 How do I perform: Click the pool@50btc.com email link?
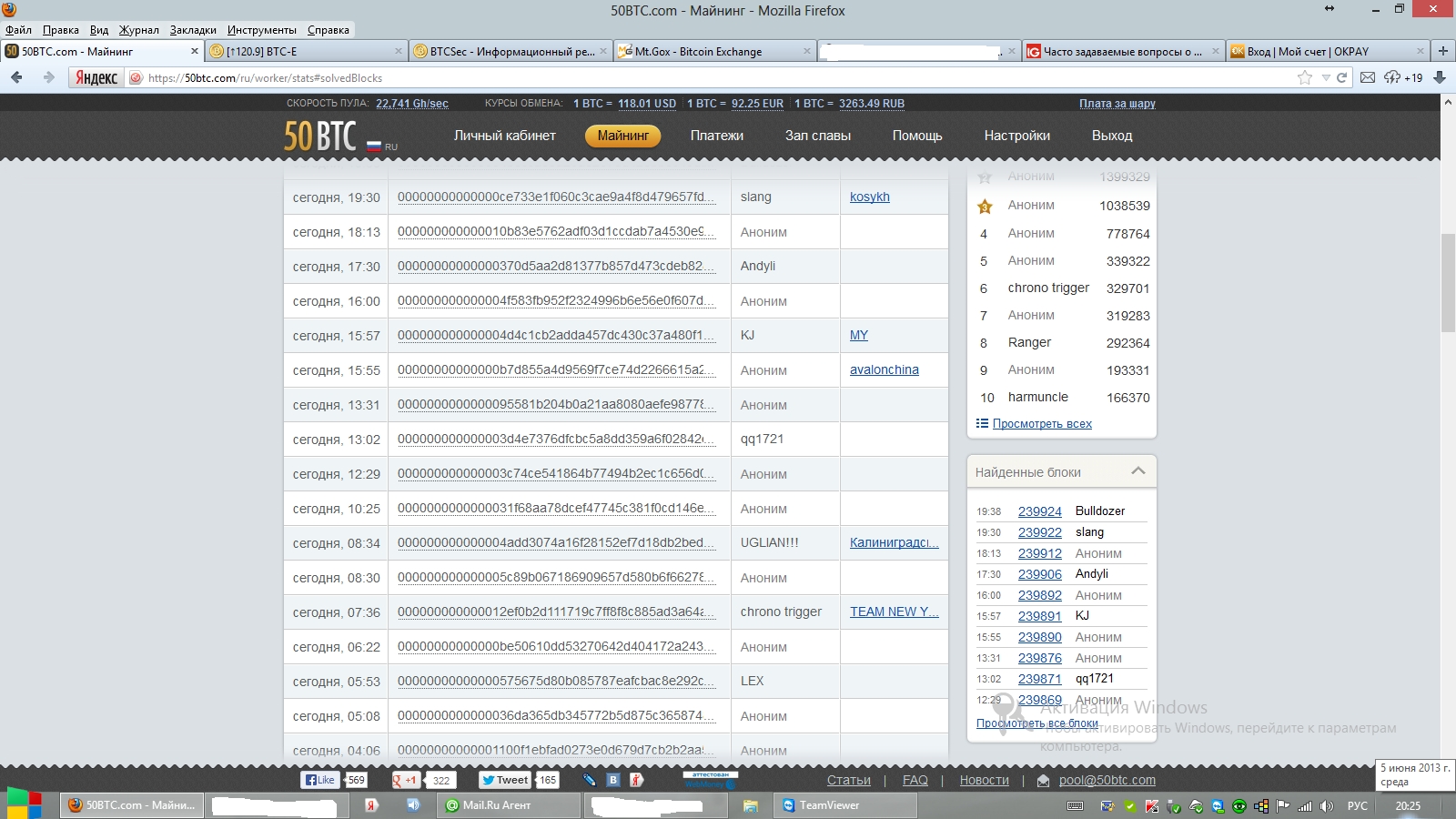(1107, 780)
